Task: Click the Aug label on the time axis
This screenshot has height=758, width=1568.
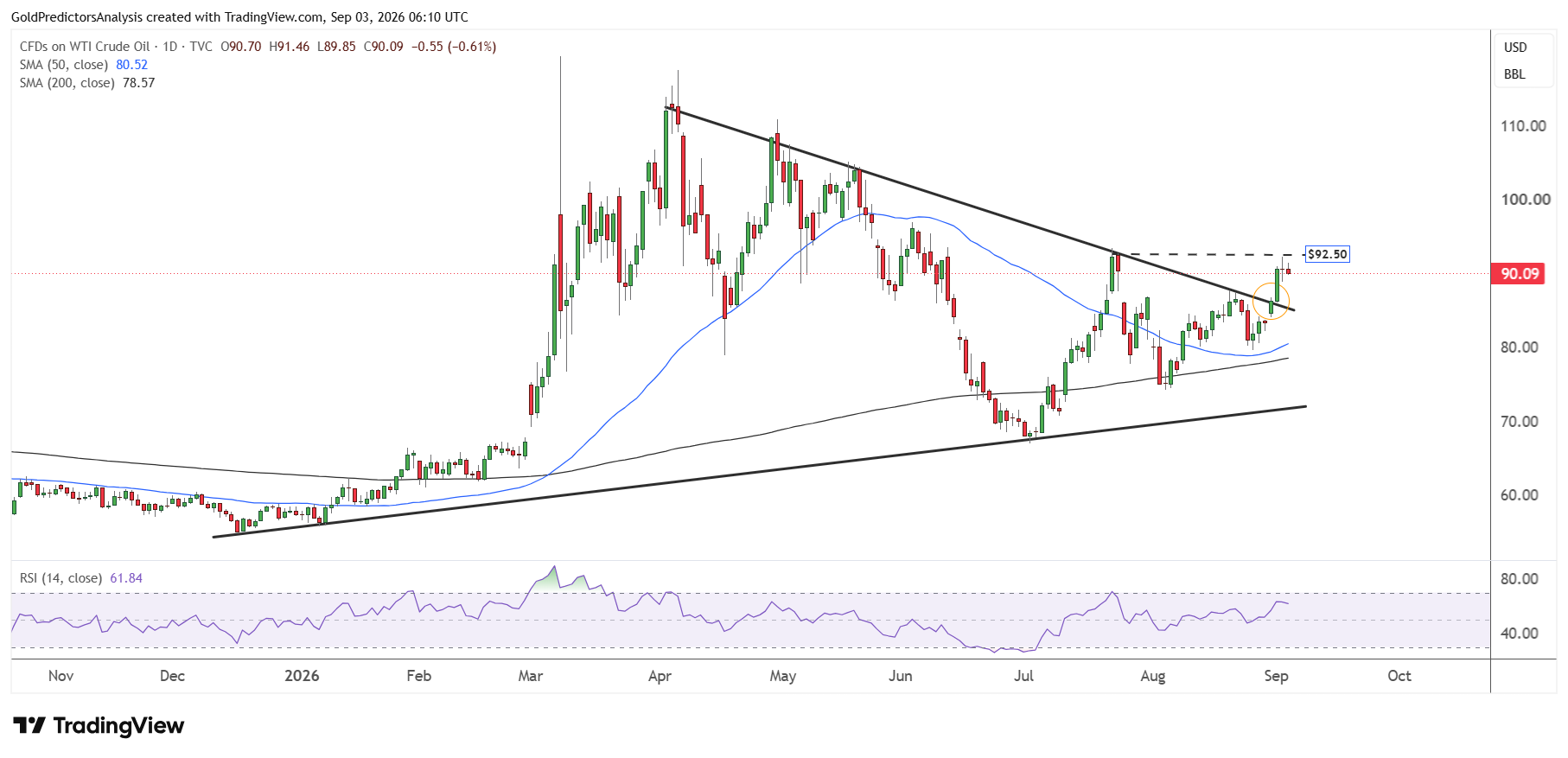Action: (x=1152, y=676)
